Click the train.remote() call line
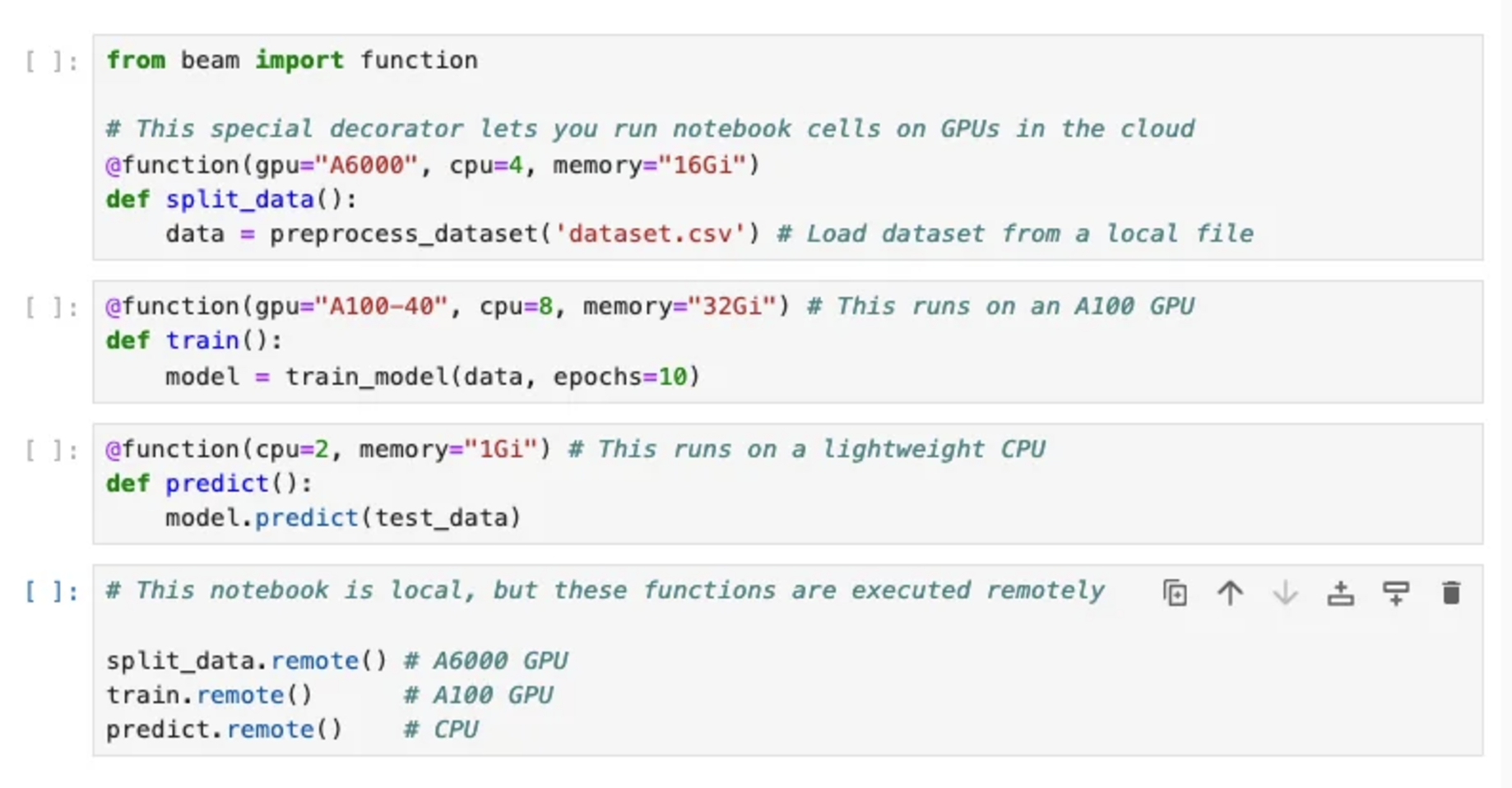Screen dimensions: 1512x788 coord(209,695)
